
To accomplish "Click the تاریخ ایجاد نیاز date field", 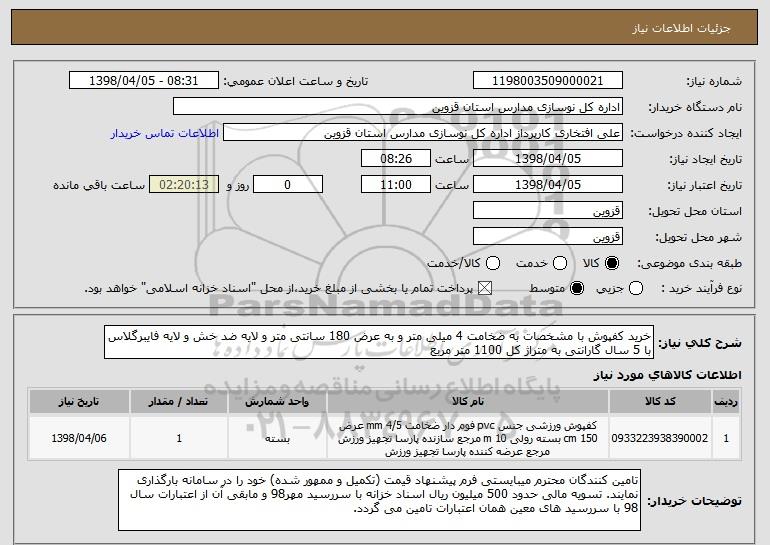I will tap(548, 159).
